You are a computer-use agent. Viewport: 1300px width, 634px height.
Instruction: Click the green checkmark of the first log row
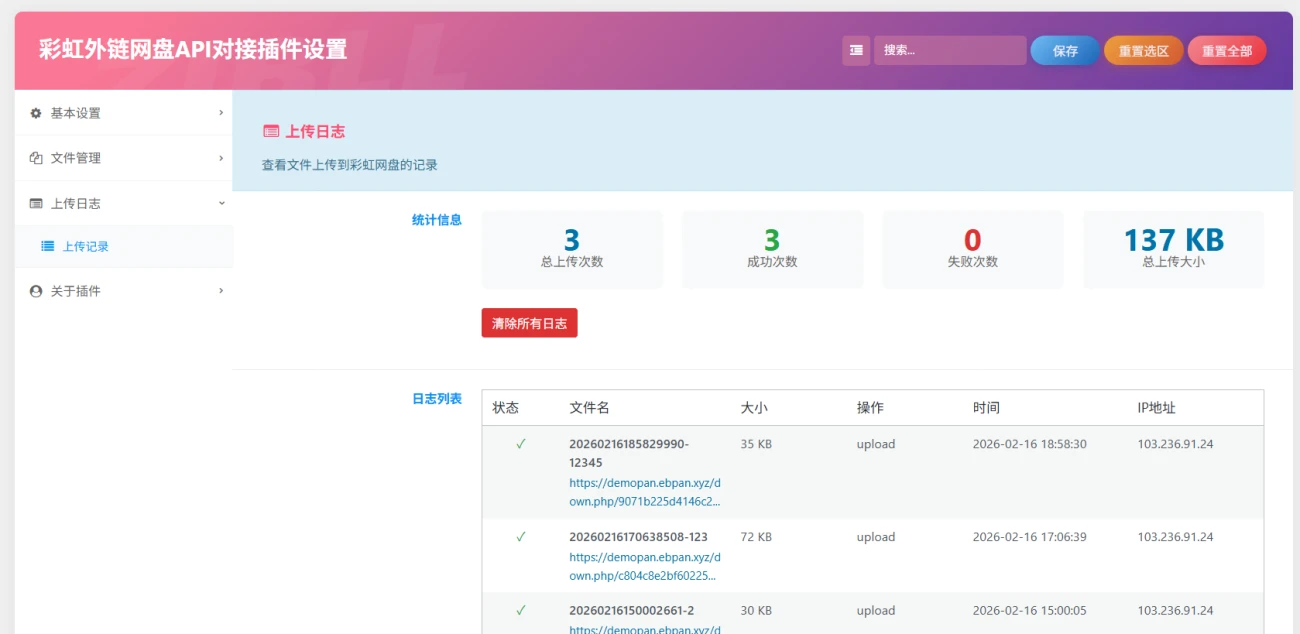pyautogui.click(x=520, y=444)
